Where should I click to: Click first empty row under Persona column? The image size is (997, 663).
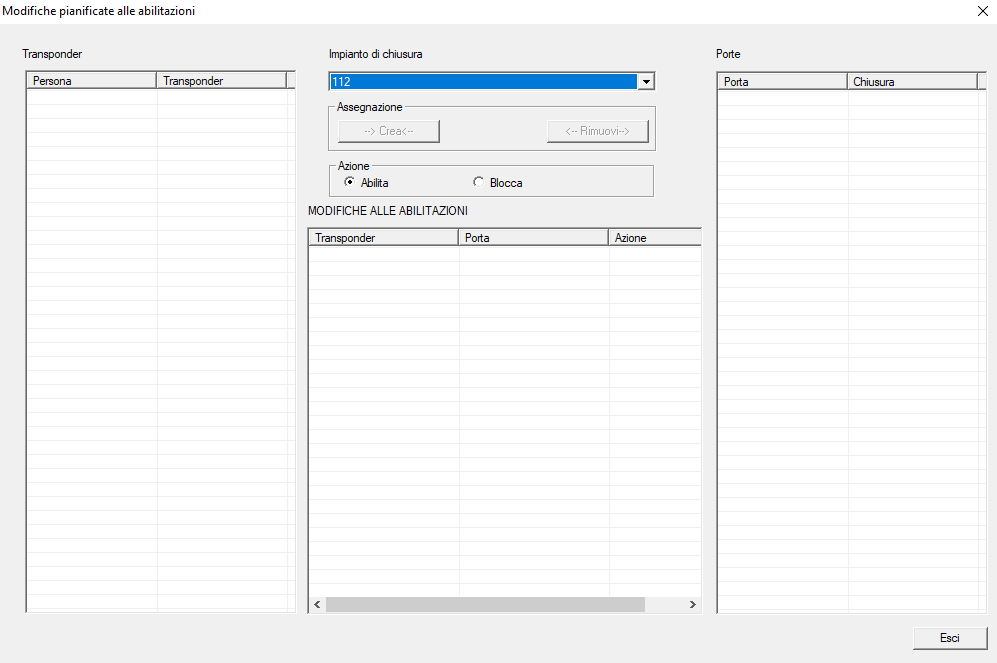click(91, 97)
